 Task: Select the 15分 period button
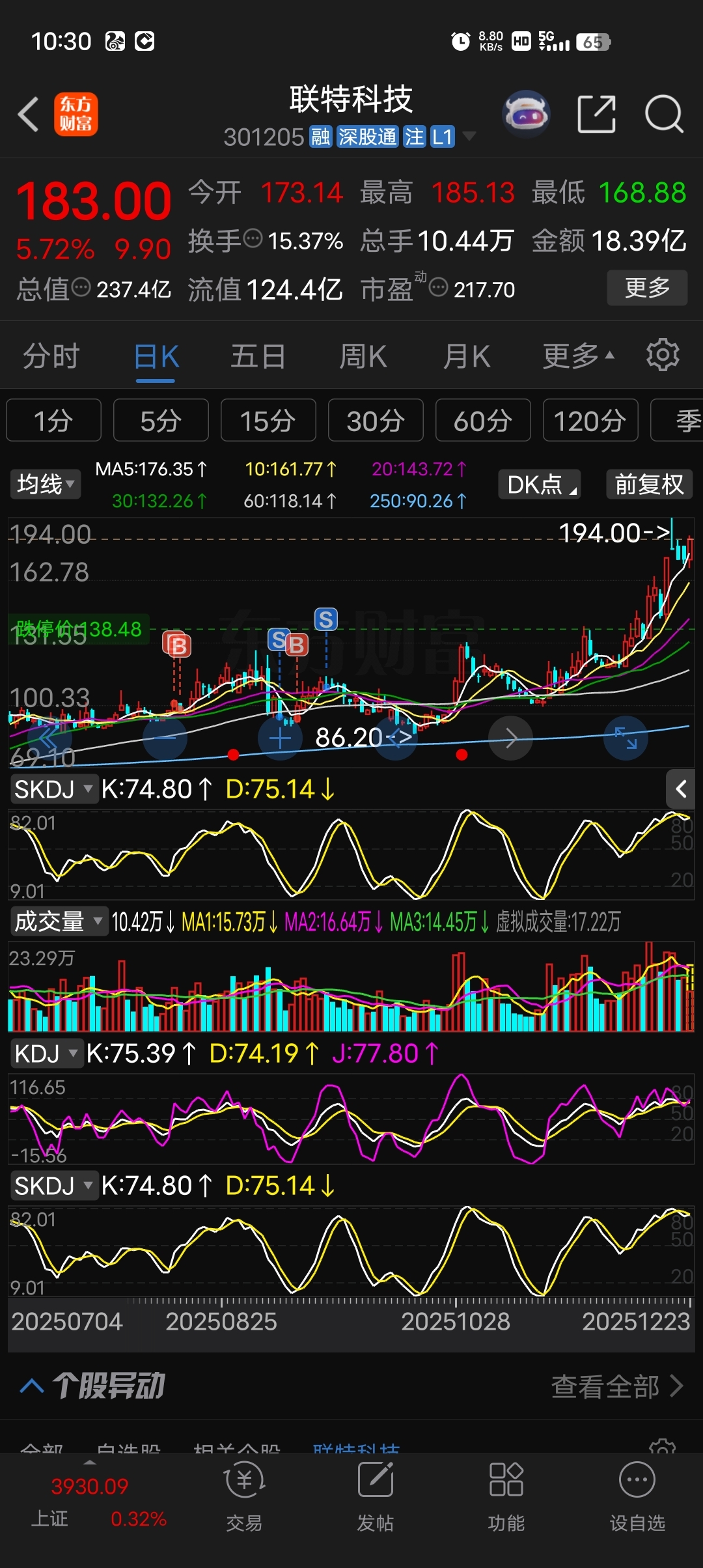[268, 420]
